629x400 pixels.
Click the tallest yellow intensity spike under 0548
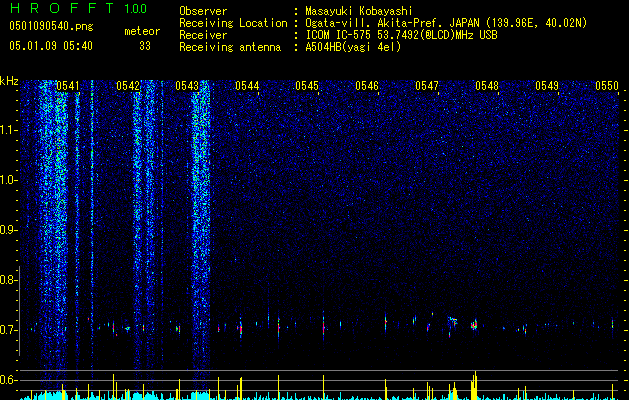tap(475, 385)
